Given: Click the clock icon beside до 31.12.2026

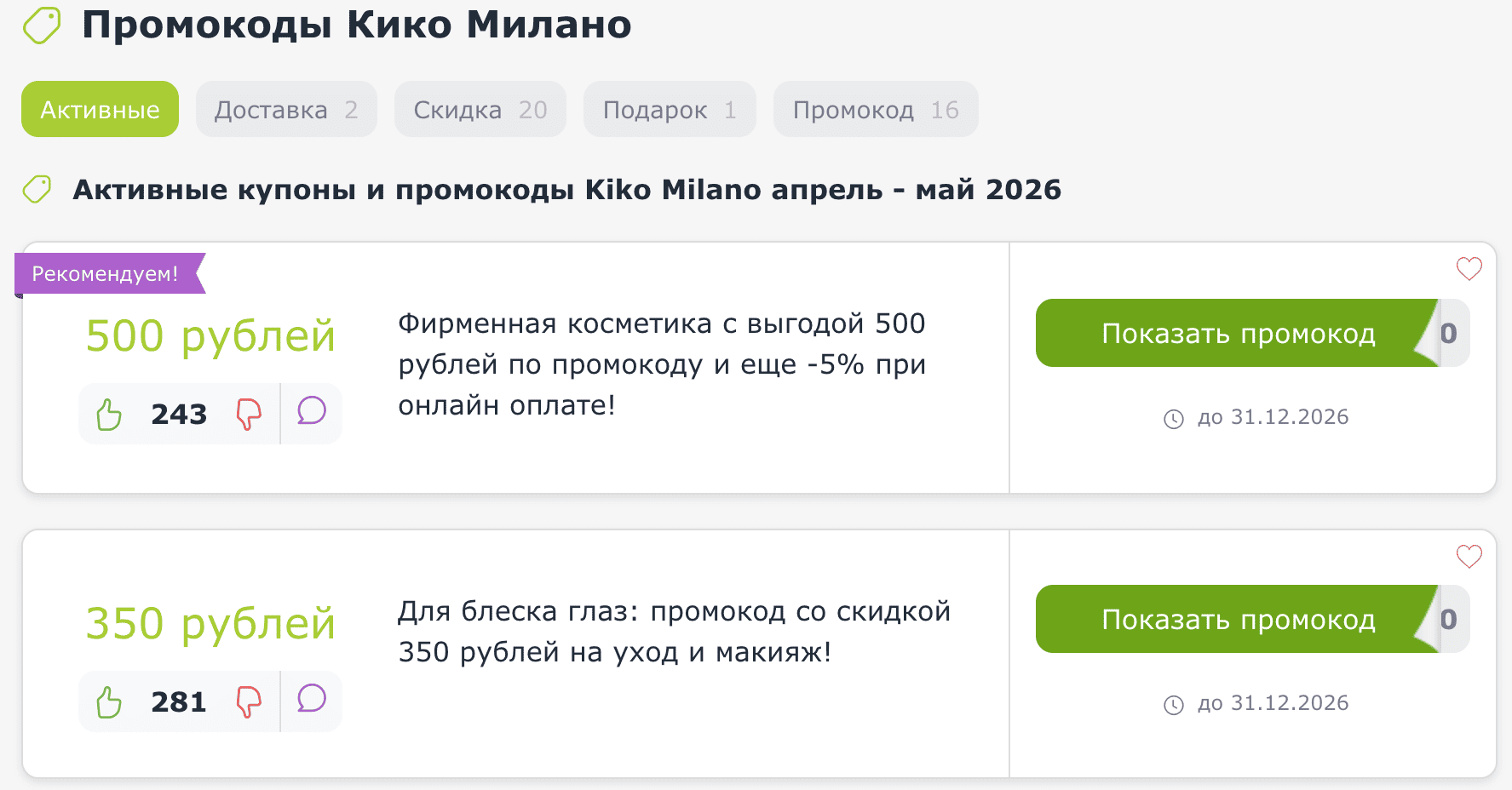Looking at the screenshot, I should point(1176,418).
